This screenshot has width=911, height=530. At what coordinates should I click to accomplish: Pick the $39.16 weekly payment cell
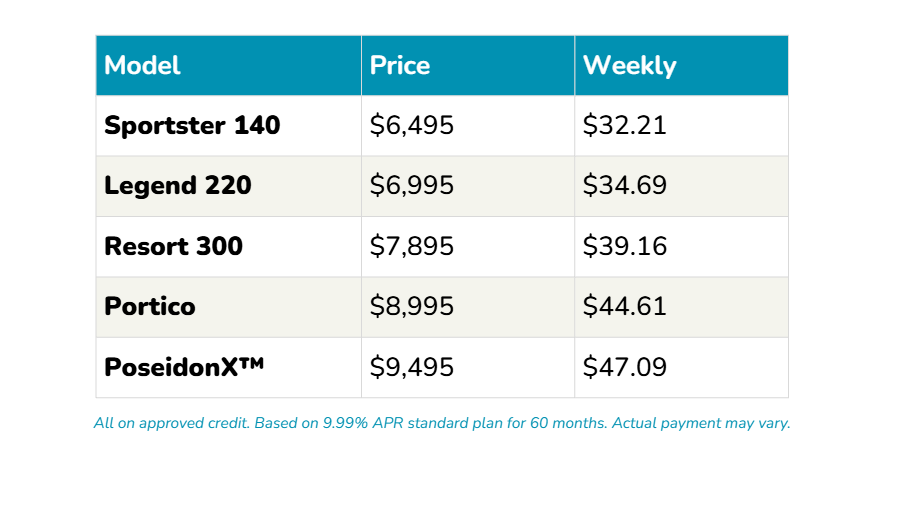coord(624,246)
